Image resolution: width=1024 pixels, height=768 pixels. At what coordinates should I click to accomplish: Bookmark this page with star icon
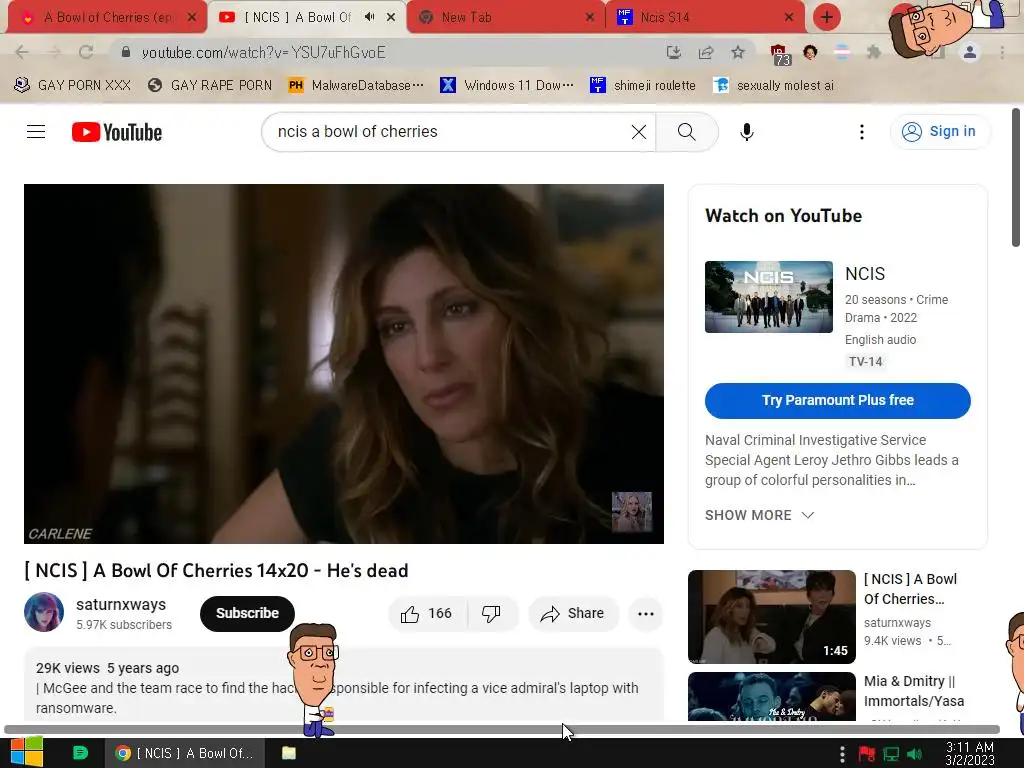click(x=737, y=52)
